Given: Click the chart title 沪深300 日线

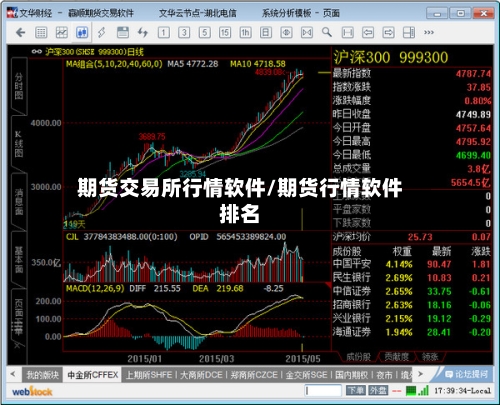Looking at the screenshot, I should click(x=94, y=52).
